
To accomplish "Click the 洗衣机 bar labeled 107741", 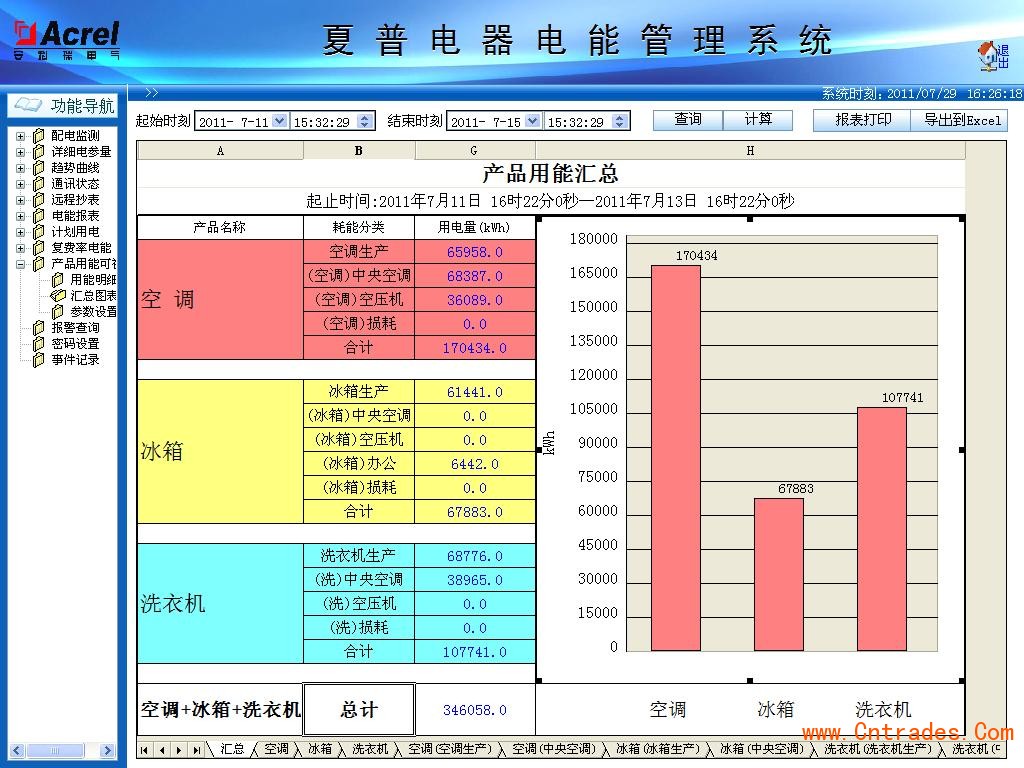I will pyautogui.click(x=882, y=529).
